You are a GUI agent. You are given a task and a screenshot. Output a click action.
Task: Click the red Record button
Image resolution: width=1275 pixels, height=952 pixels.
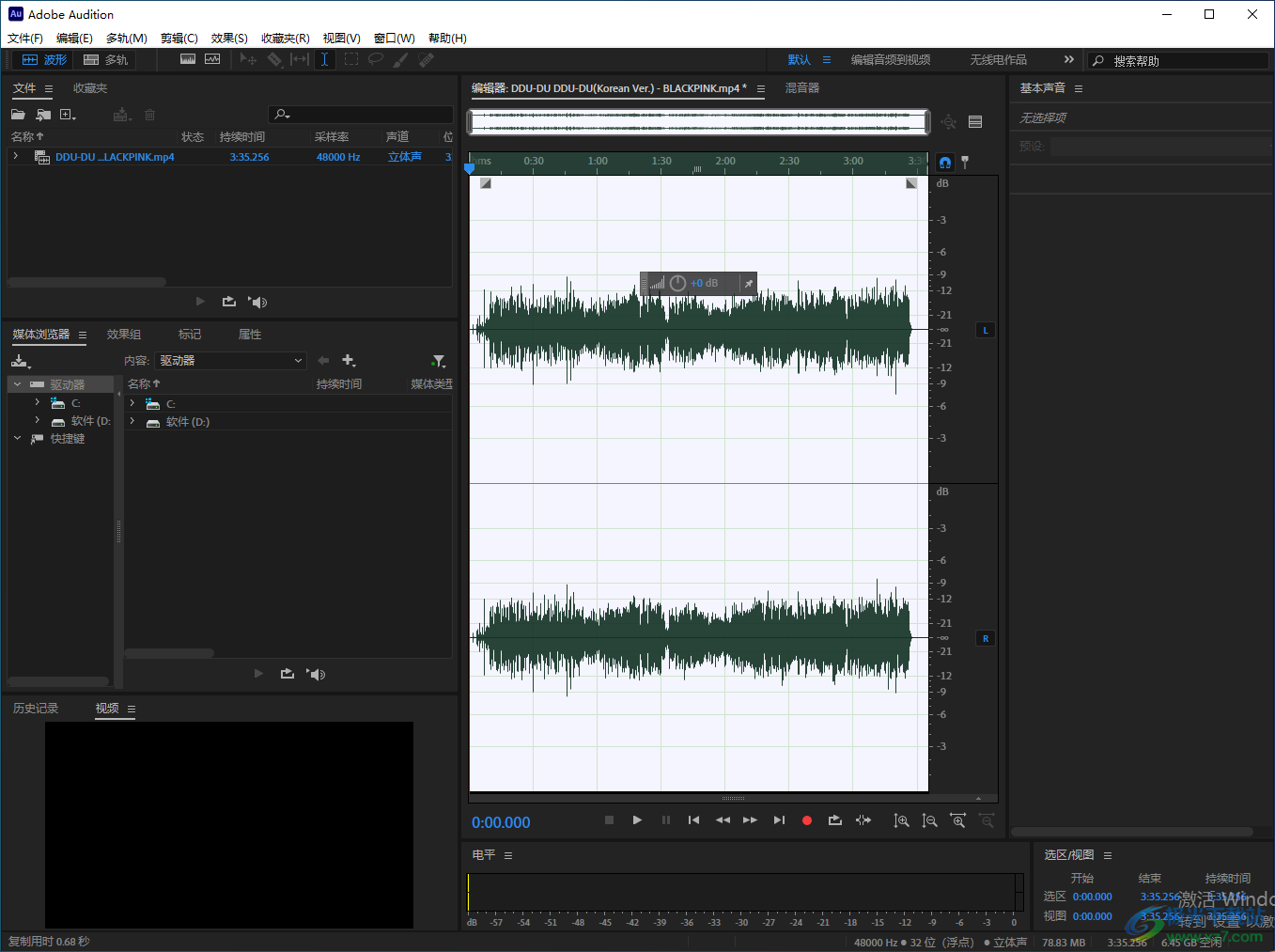pos(806,820)
